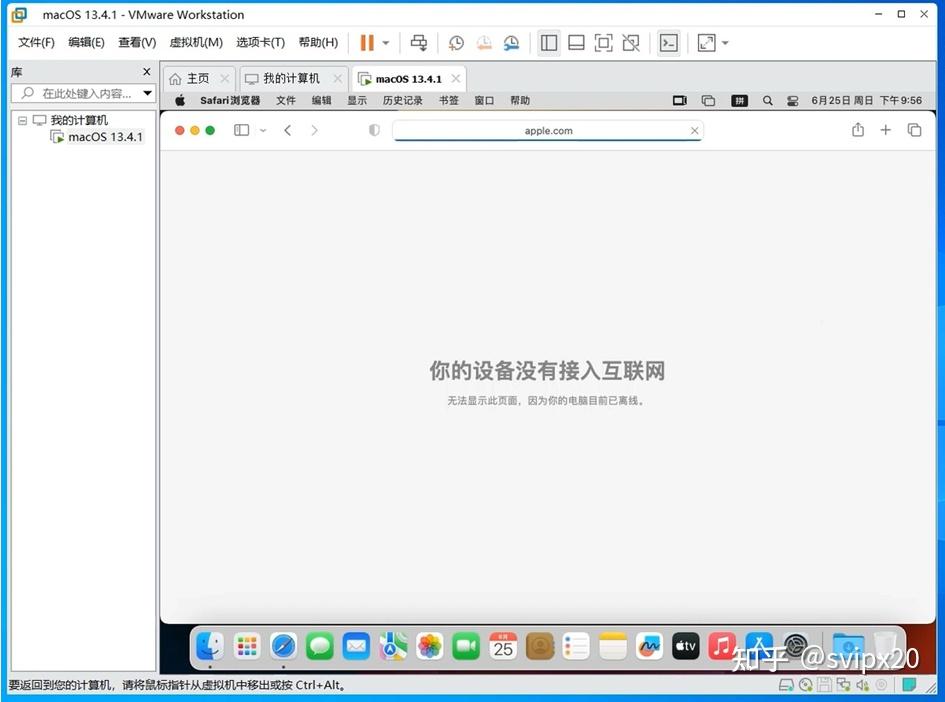The image size is (945, 702).
Task: Click the apple.com address bar
Action: [x=548, y=131]
